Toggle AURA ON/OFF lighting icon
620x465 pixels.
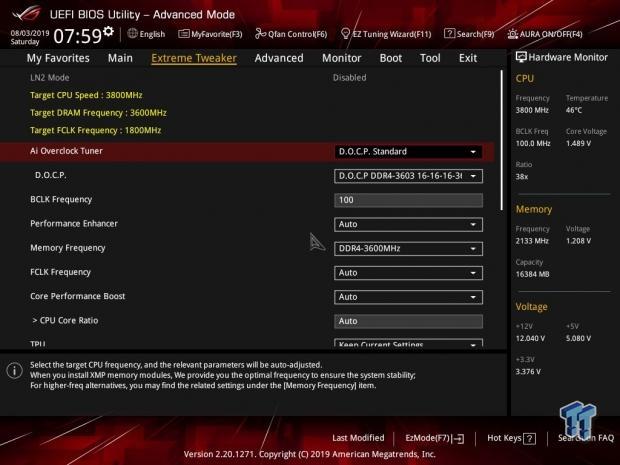[x=512, y=34]
